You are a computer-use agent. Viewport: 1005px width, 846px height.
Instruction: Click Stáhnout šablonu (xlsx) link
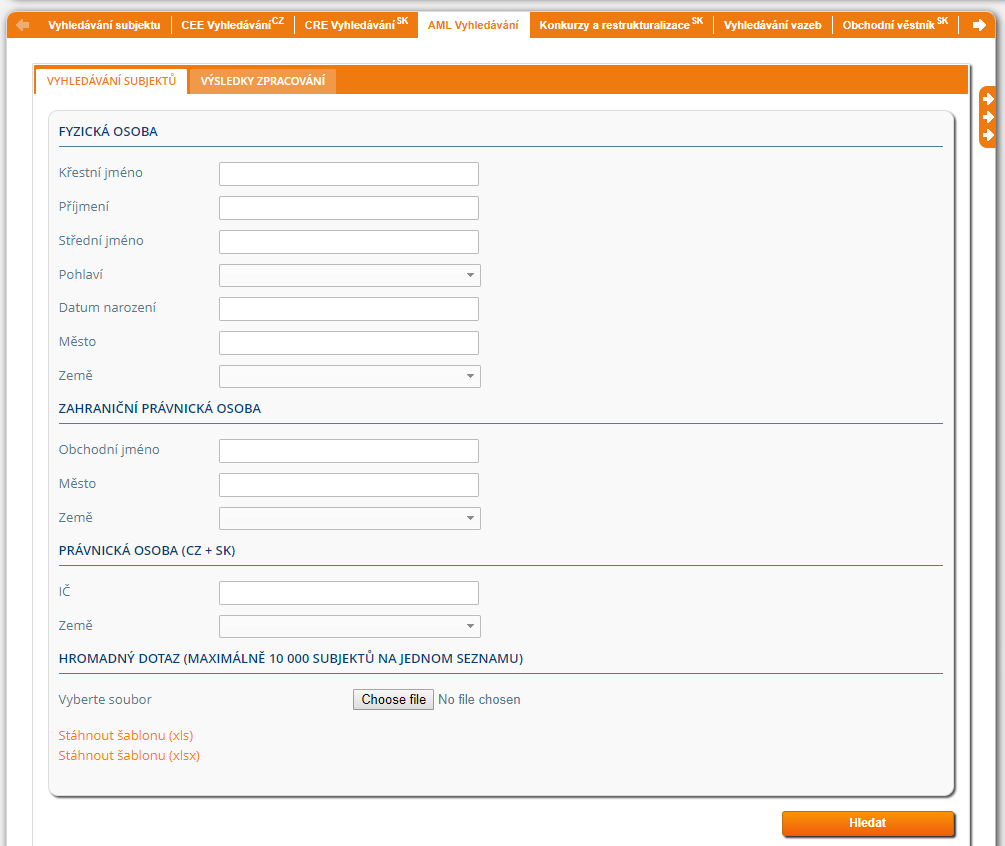pyautogui.click(x=129, y=756)
